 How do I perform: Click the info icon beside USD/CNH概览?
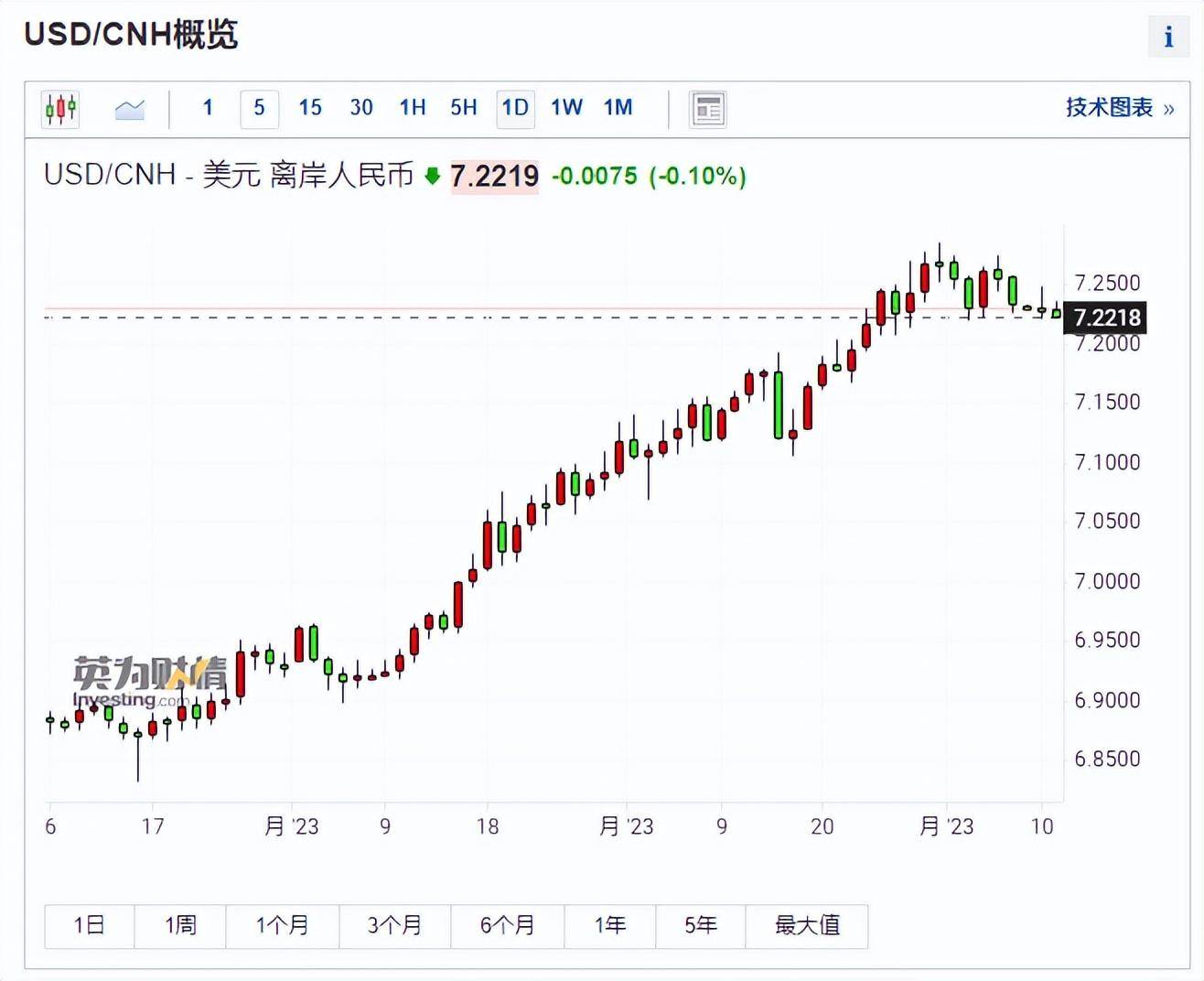pos(1167,38)
